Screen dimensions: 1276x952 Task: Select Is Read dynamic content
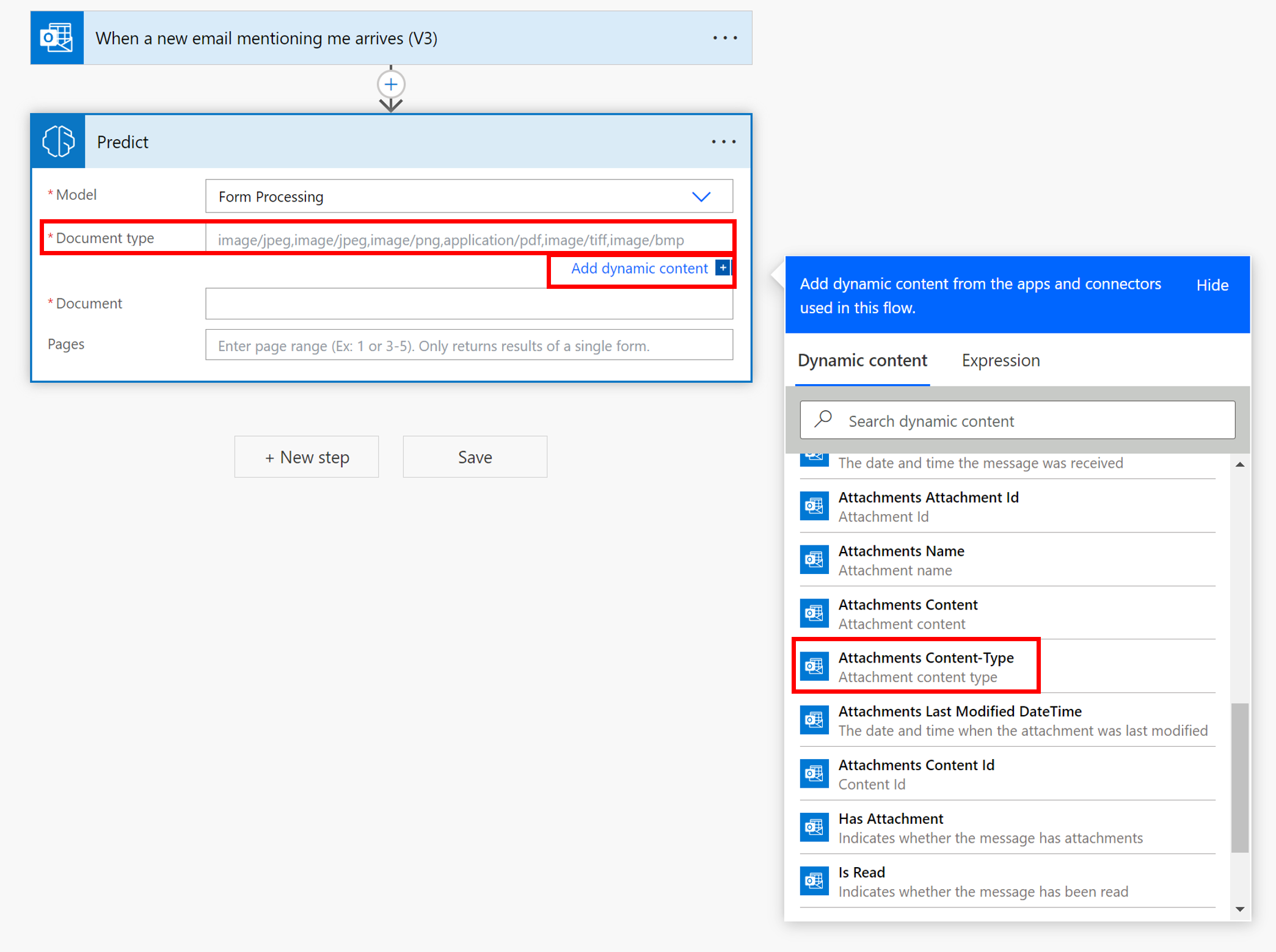[x=1008, y=881]
